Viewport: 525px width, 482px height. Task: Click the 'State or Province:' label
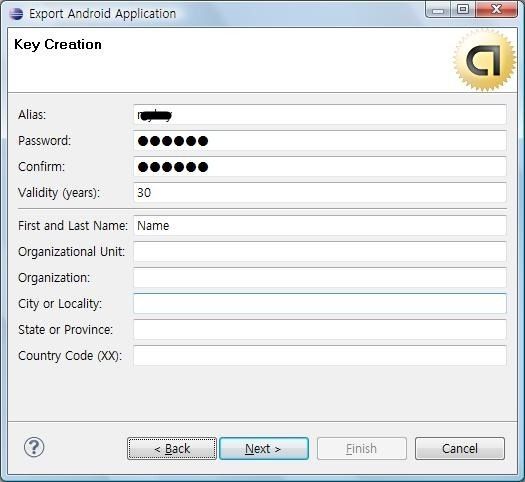coord(65,330)
